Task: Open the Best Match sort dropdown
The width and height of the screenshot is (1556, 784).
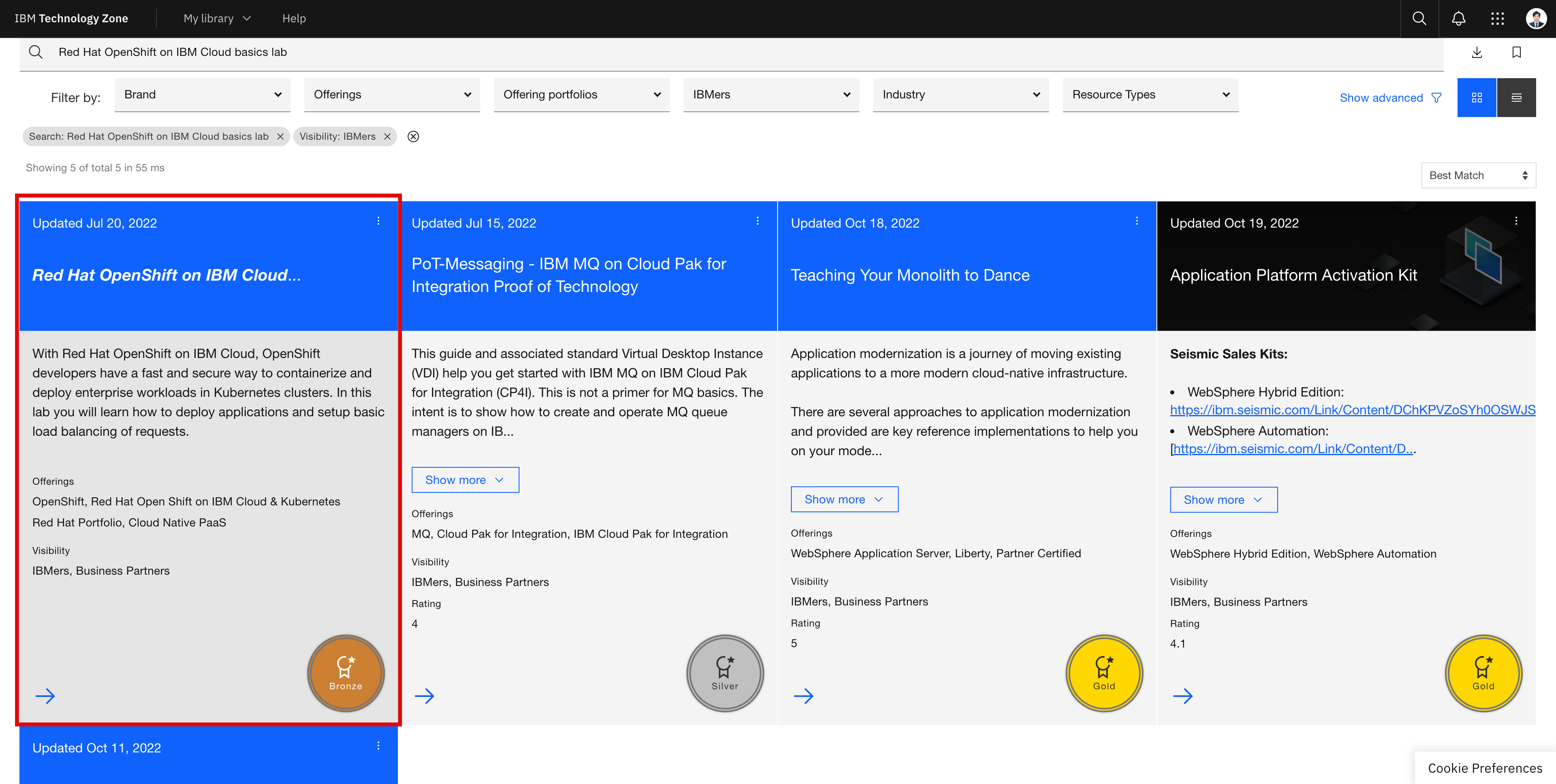Action: pyautogui.click(x=1479, y=175)
